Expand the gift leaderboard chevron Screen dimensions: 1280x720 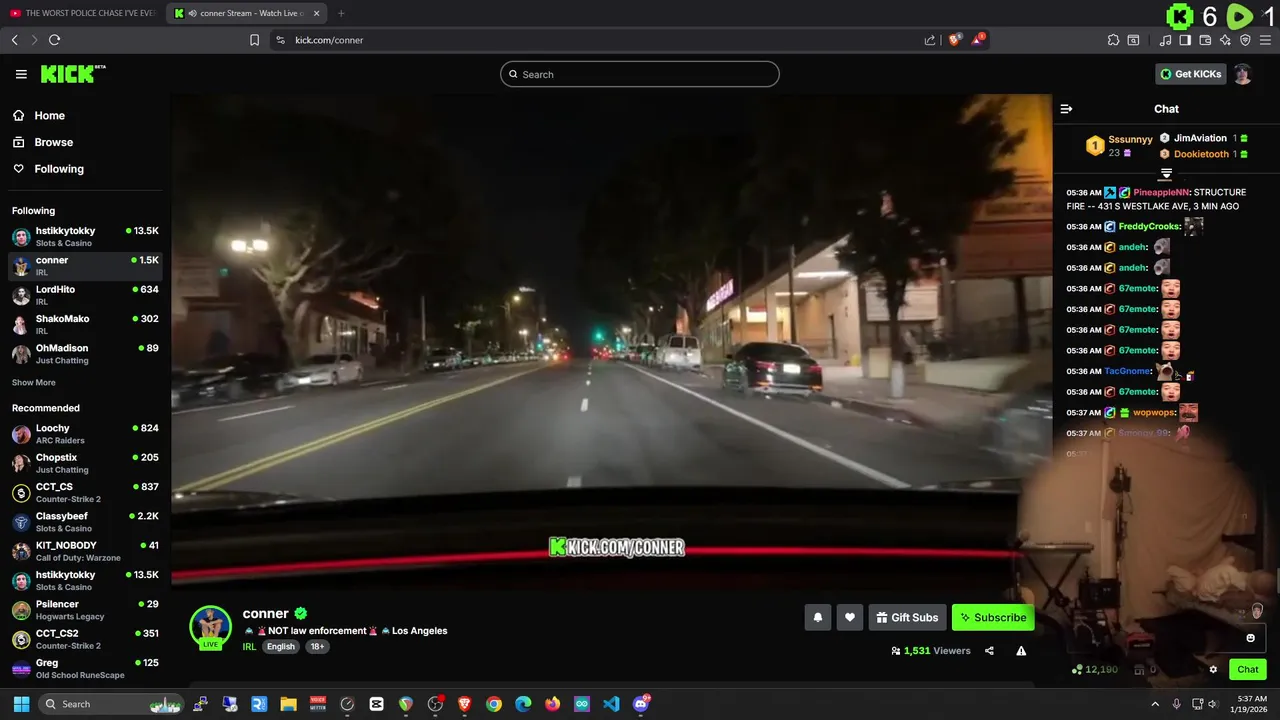pos(1166,174)
